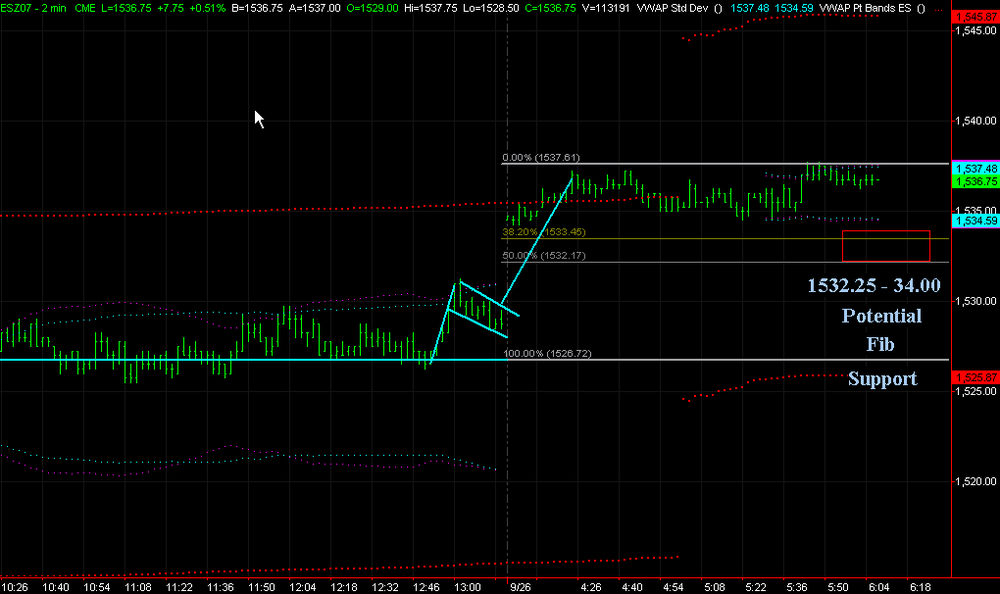Select the "5:22" time axis label
Screen dimensions: 1000x594
756,587
